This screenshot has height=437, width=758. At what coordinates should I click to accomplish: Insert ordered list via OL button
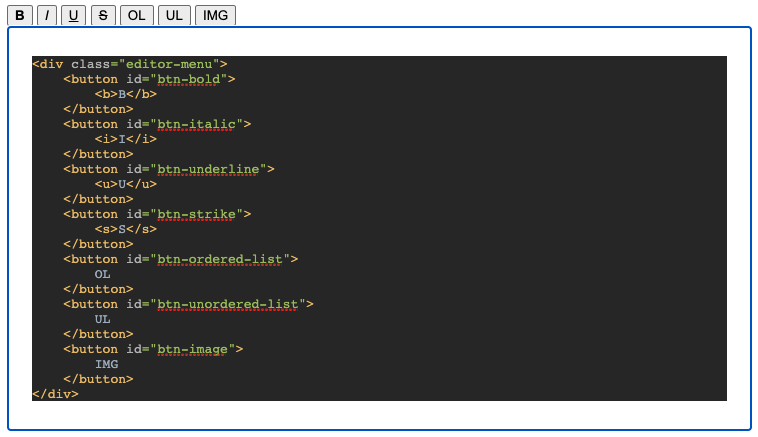tap(136, 15)
